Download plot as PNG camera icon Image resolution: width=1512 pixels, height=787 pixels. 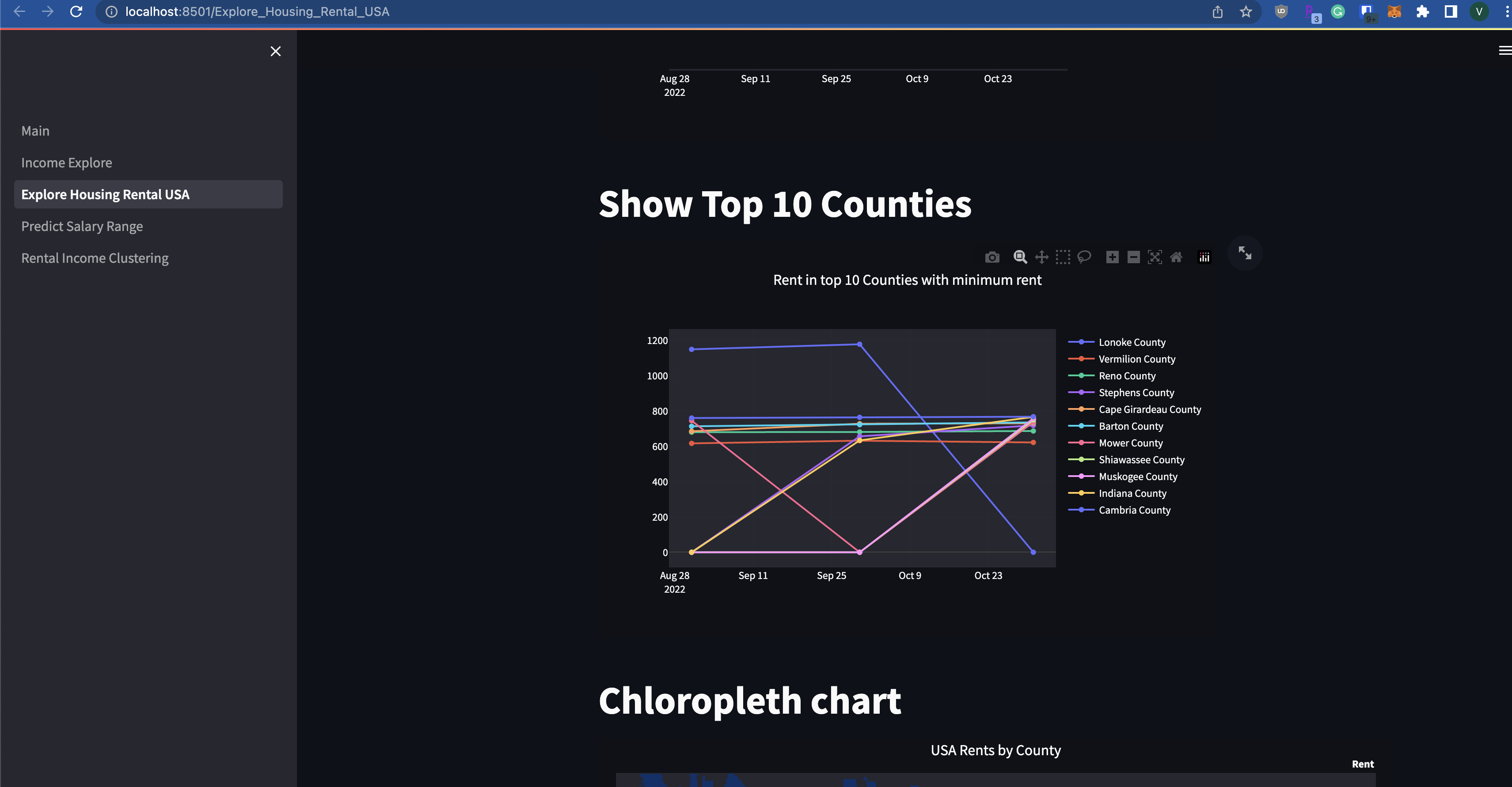click(992, 257)
